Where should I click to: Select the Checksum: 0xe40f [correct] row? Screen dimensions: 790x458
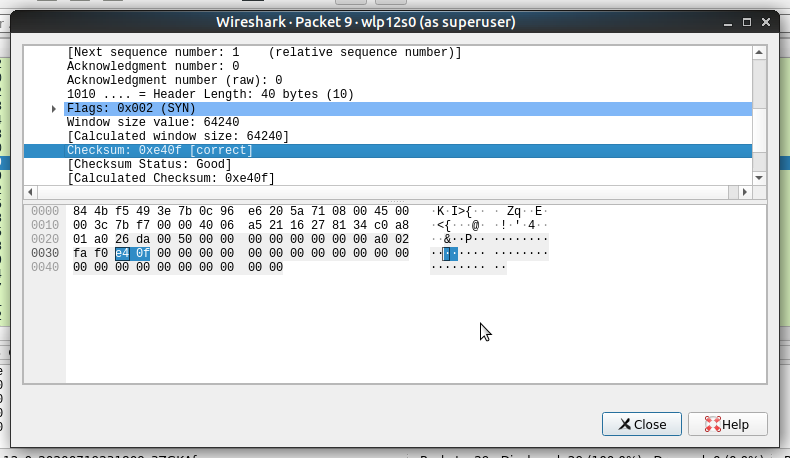(x=388, y=151)
